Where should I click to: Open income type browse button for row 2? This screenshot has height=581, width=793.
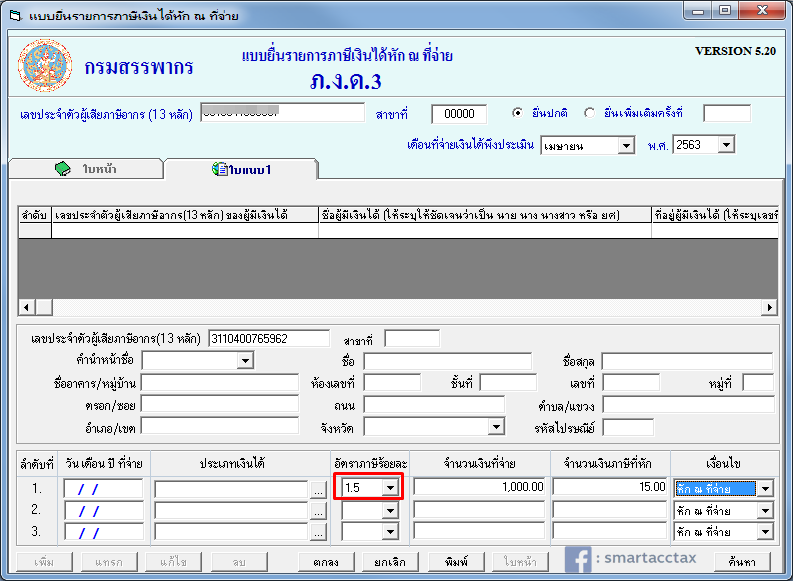coord(318,511)
